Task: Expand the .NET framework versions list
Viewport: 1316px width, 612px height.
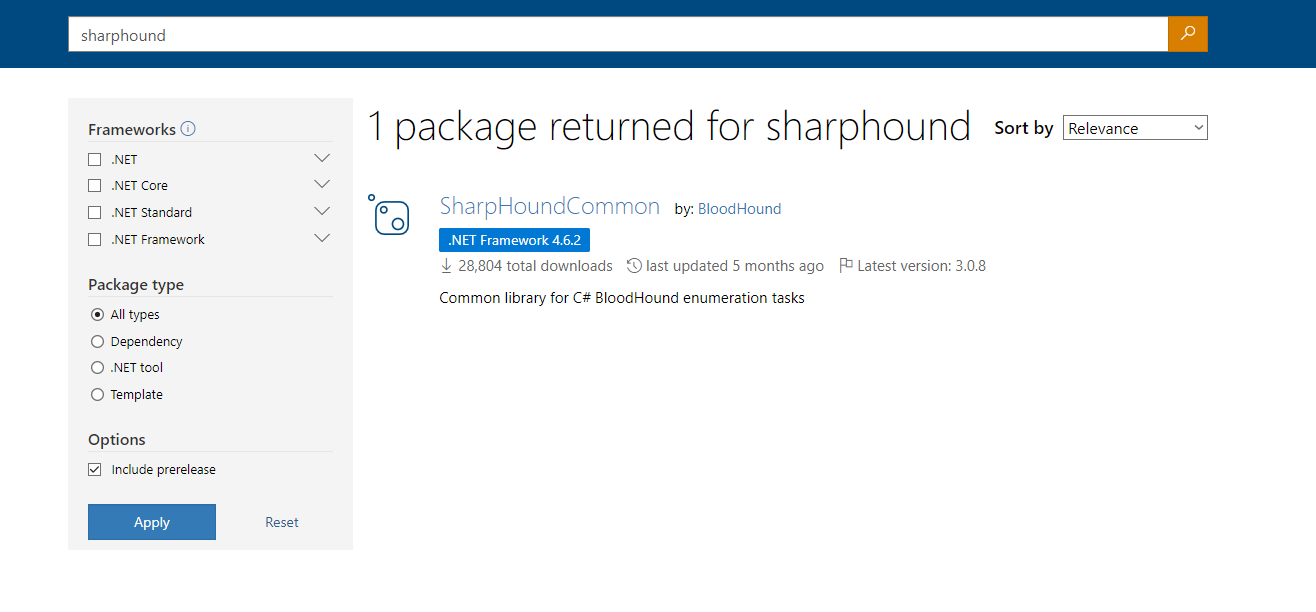Action: click(x=322, y=159)
